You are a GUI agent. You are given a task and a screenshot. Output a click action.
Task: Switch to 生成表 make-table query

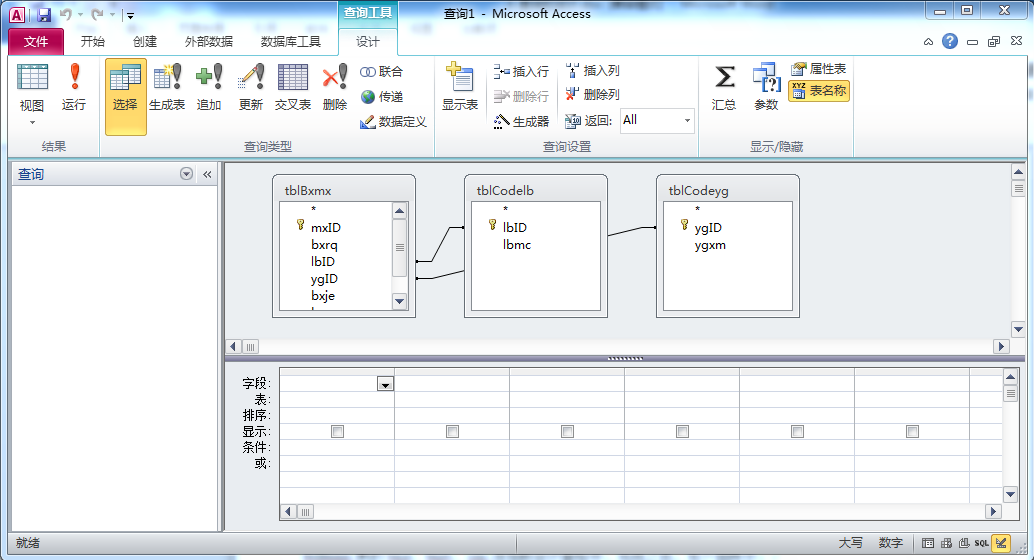[x=167, y=87]
